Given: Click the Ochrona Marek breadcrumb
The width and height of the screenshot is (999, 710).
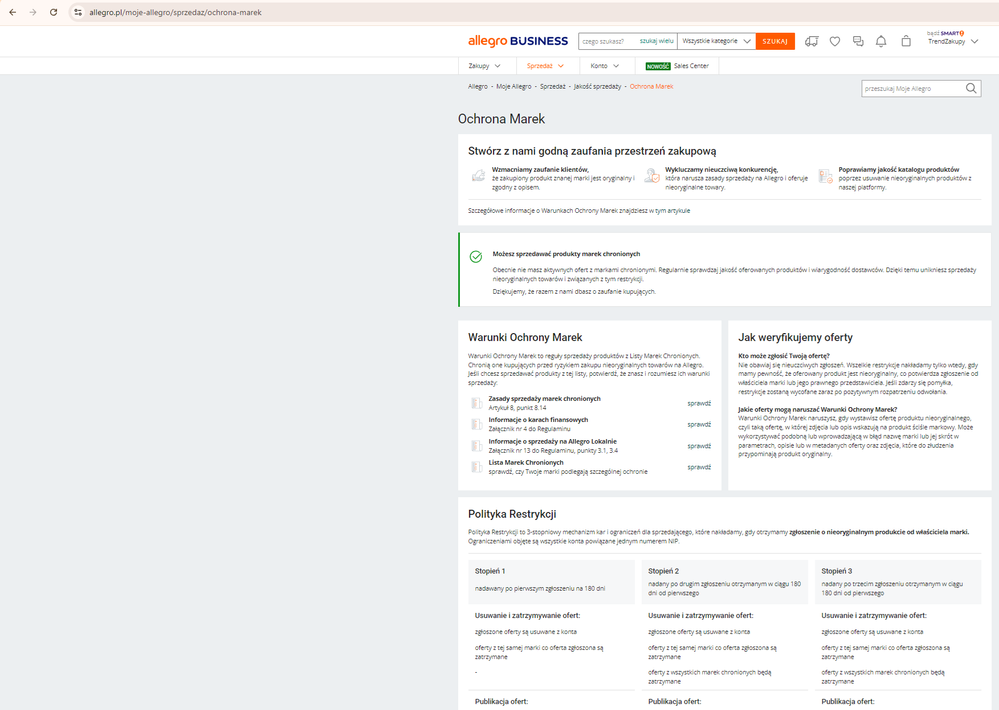Looking at the screenshot, I should click(651, 87).
